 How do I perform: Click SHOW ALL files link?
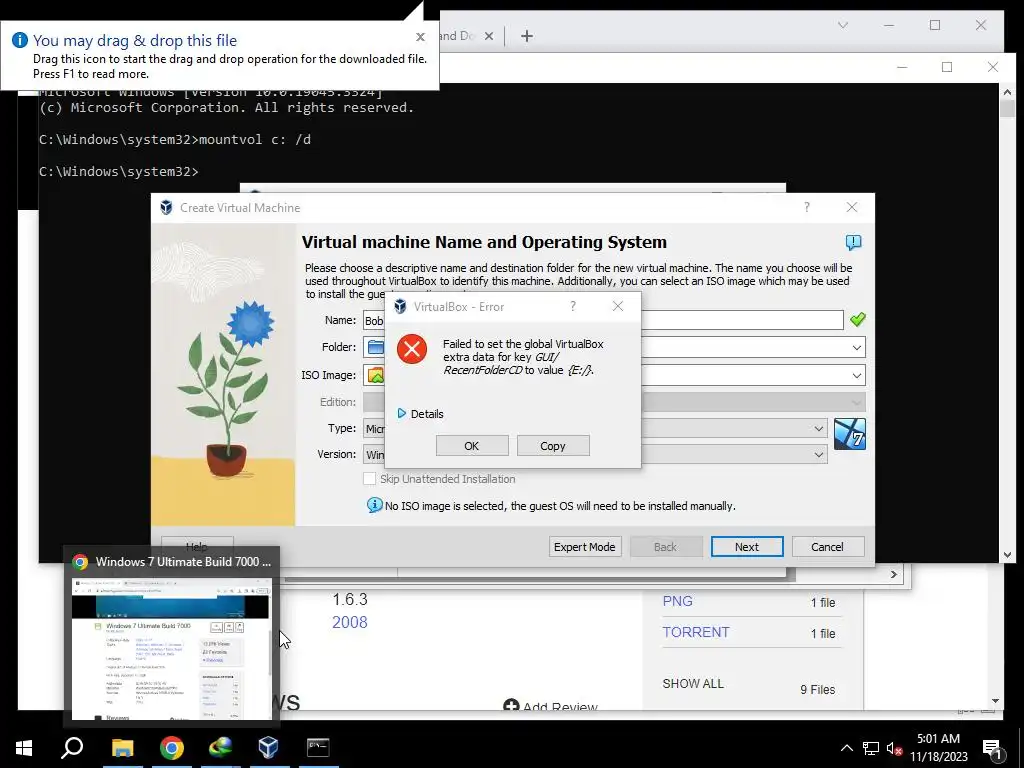[693, 684]
